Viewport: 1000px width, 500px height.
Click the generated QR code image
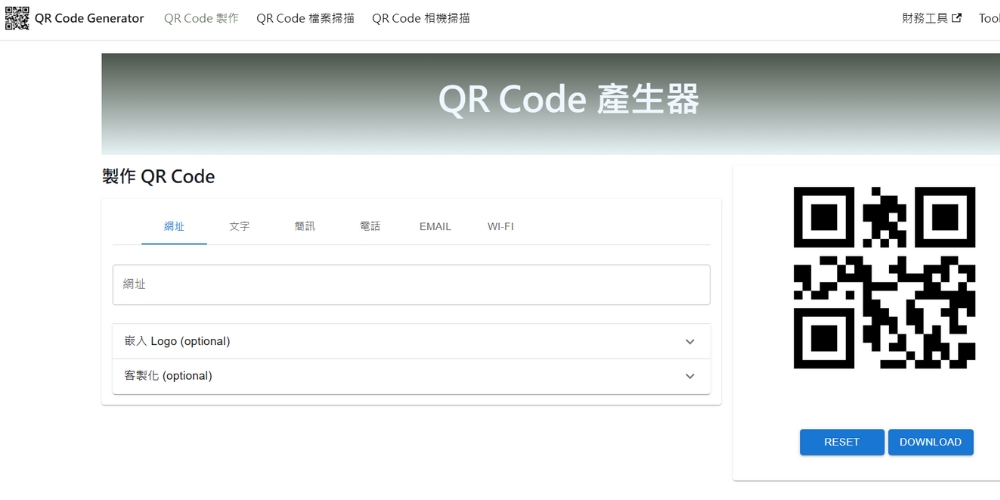[884, 277]
